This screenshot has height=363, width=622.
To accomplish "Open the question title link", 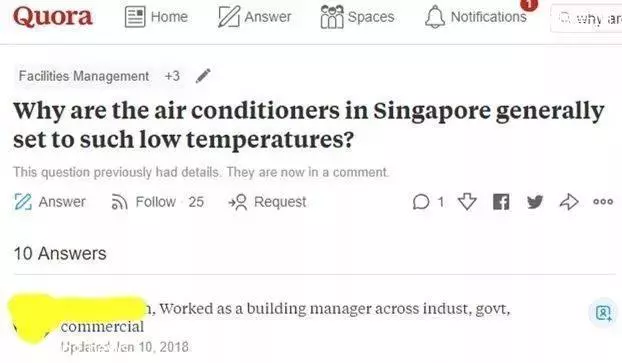I will pyautogui.click(x=309, y=125).
